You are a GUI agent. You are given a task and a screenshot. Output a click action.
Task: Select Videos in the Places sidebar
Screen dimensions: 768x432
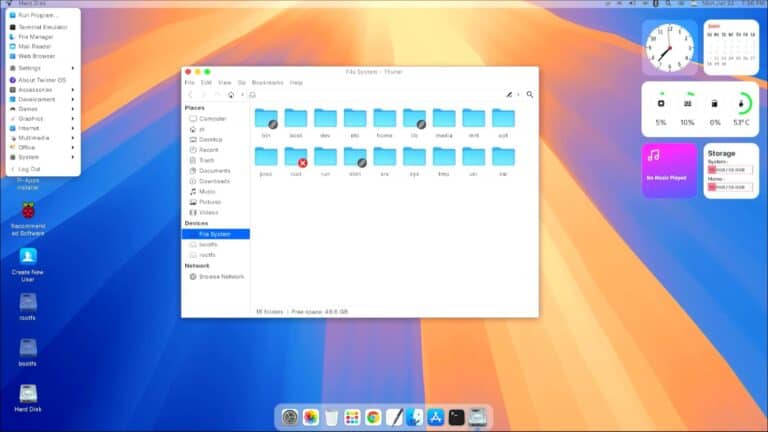click(x=216, y=213)
